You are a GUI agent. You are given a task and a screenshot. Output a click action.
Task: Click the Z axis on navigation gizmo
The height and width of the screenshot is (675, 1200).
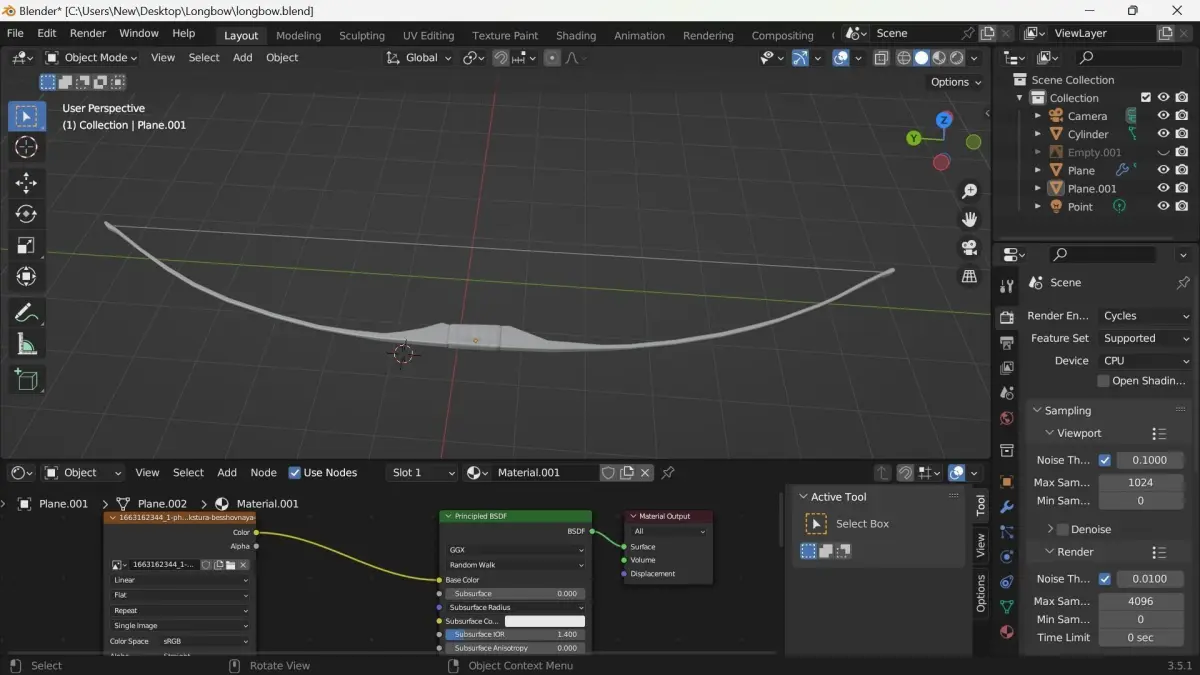[944, 120]
